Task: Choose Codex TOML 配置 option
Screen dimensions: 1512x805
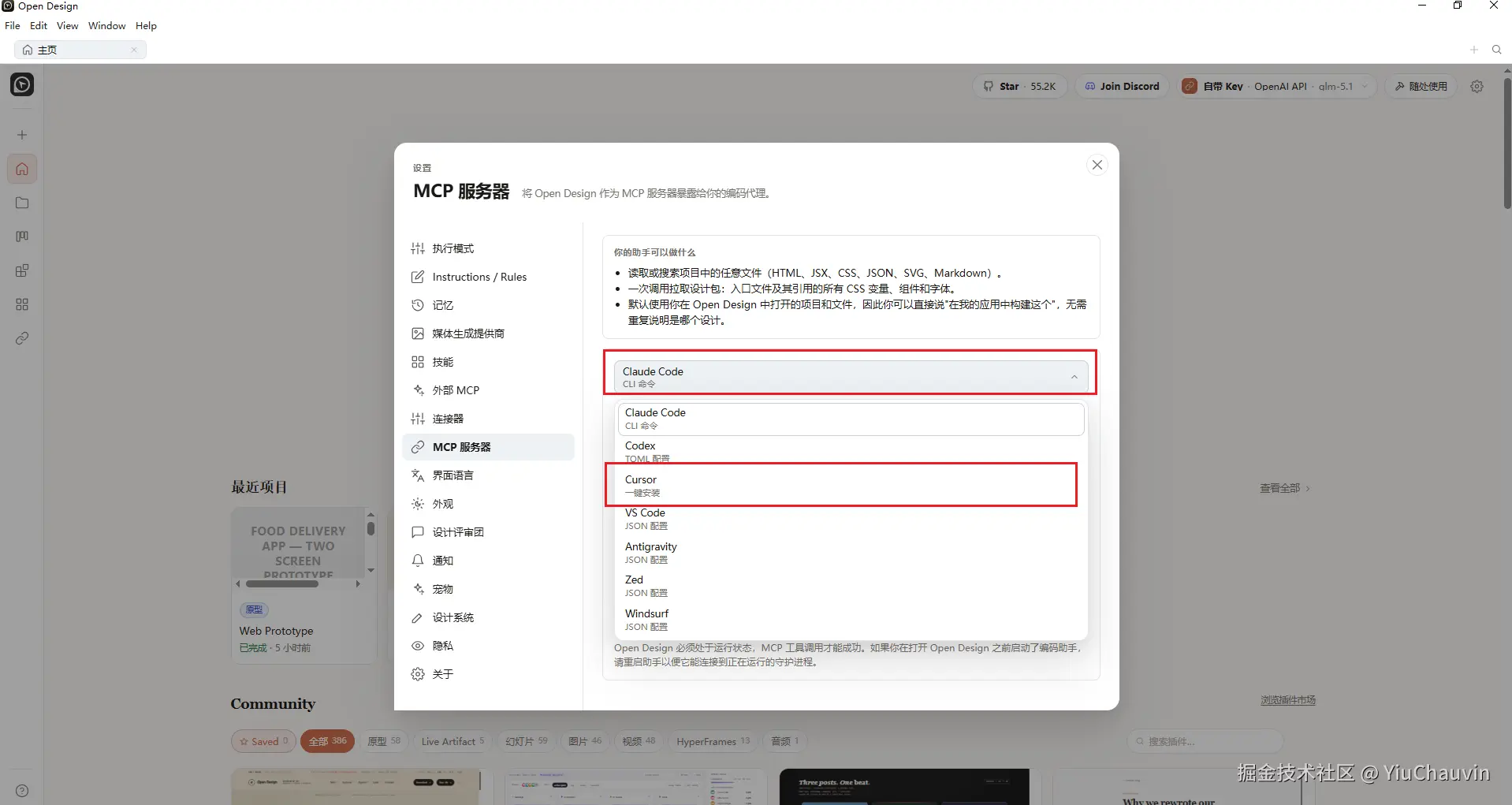Action: click(x=851, y=452)
